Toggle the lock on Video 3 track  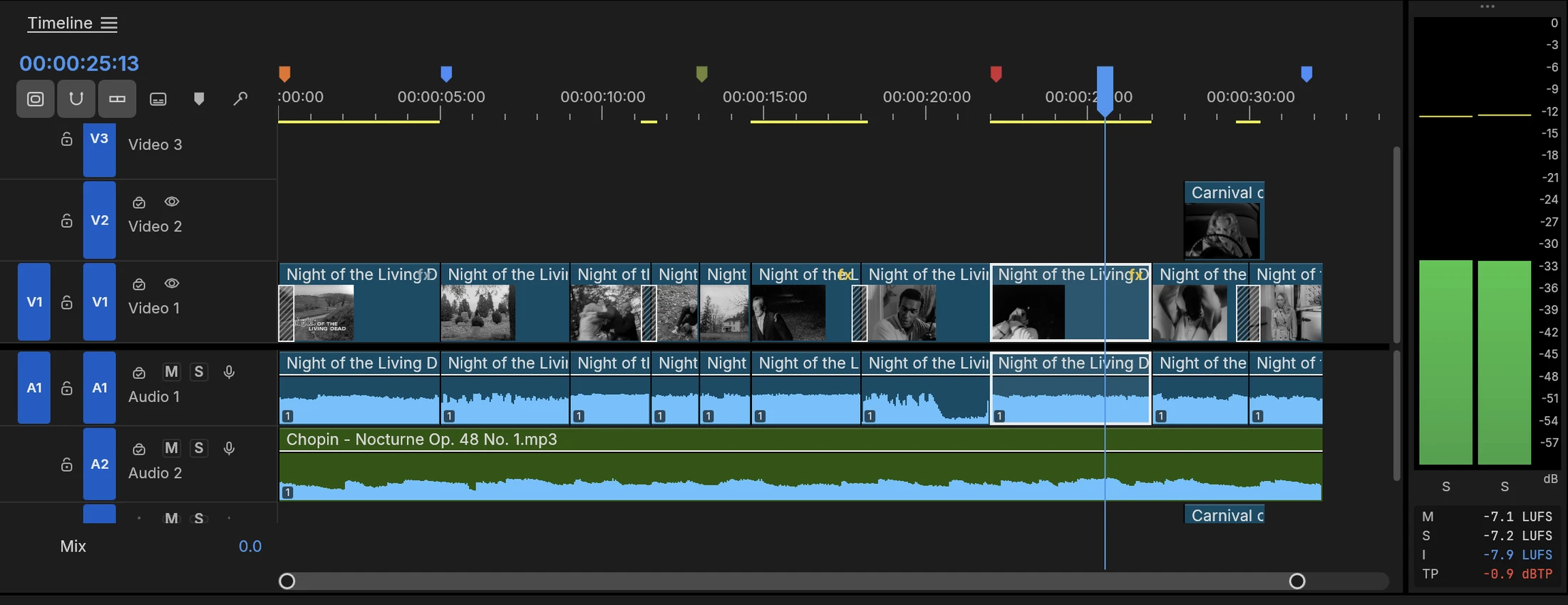point(66,139)
